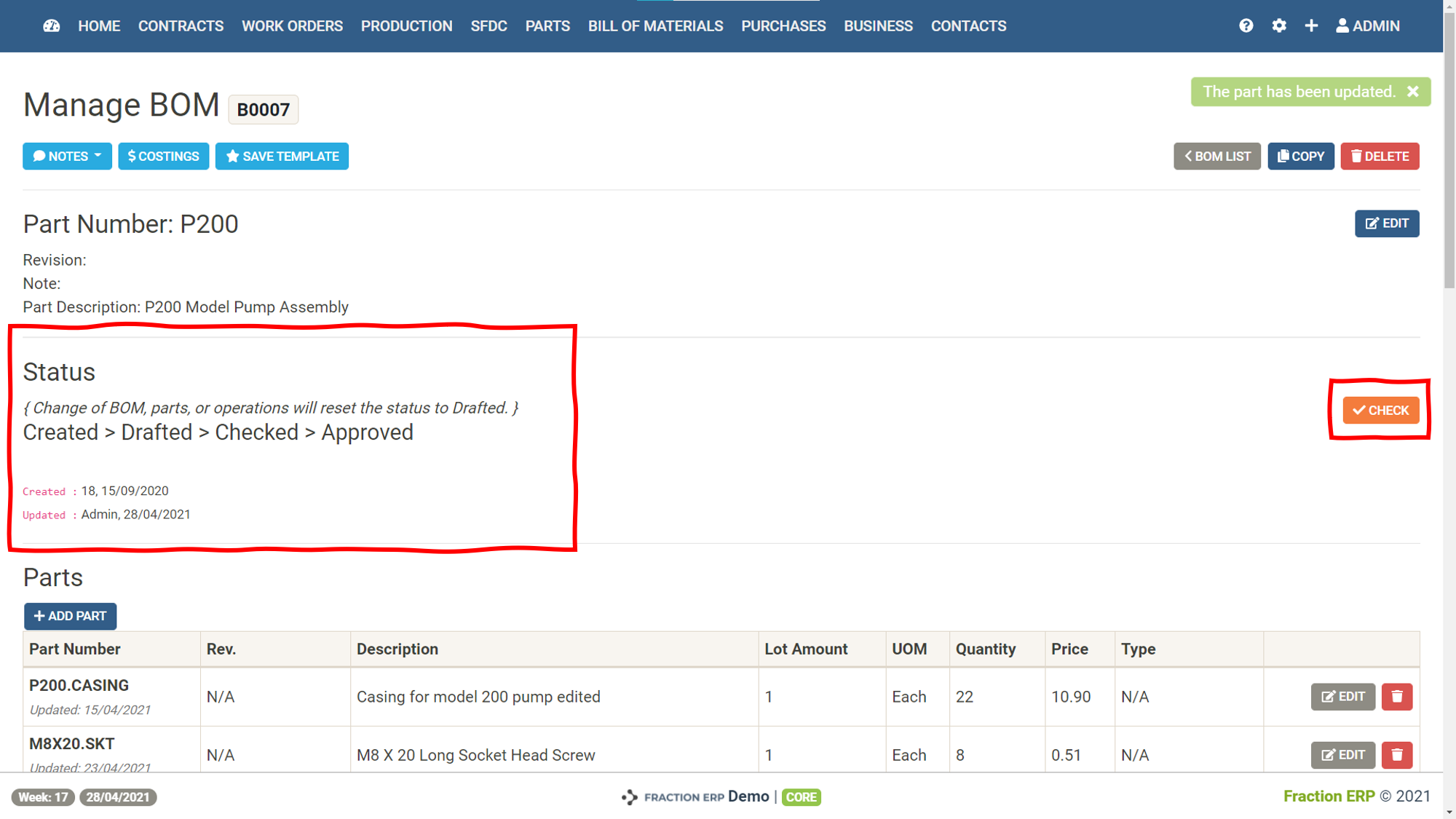Delete the M8X20.SKT row trash icon
1456x819 pixels.
coord(1396,755)
